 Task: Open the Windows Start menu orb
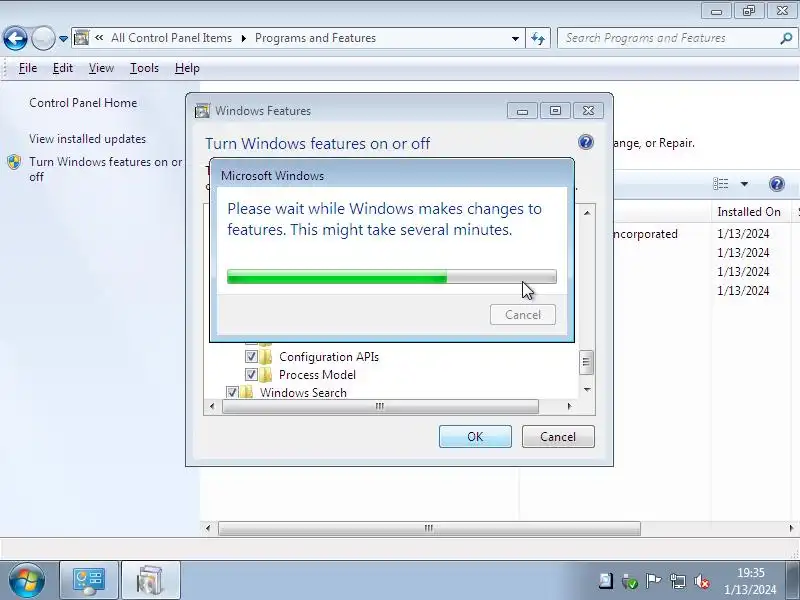27,581
